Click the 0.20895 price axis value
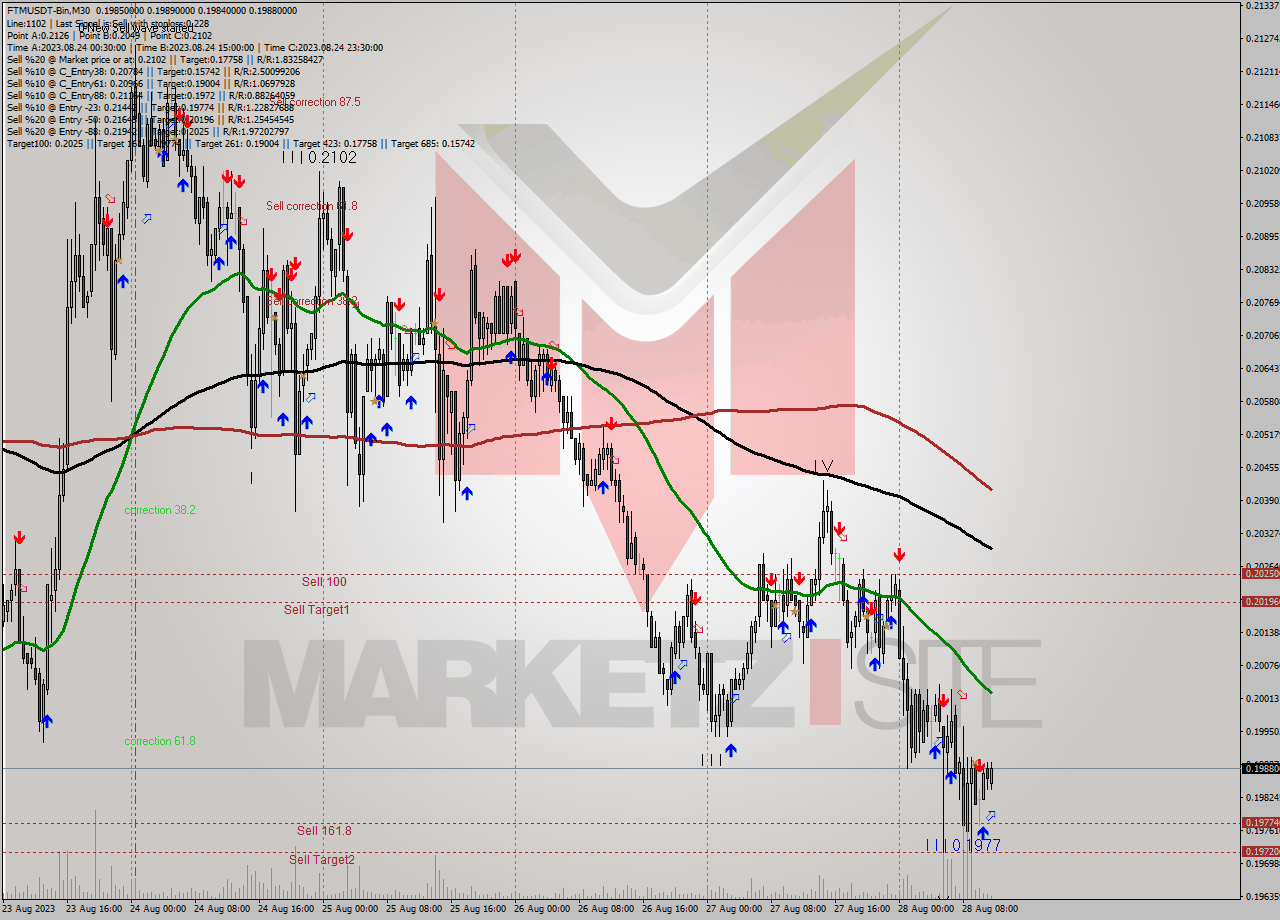This screenshot has height=920, width=1280. point(1262,237)
